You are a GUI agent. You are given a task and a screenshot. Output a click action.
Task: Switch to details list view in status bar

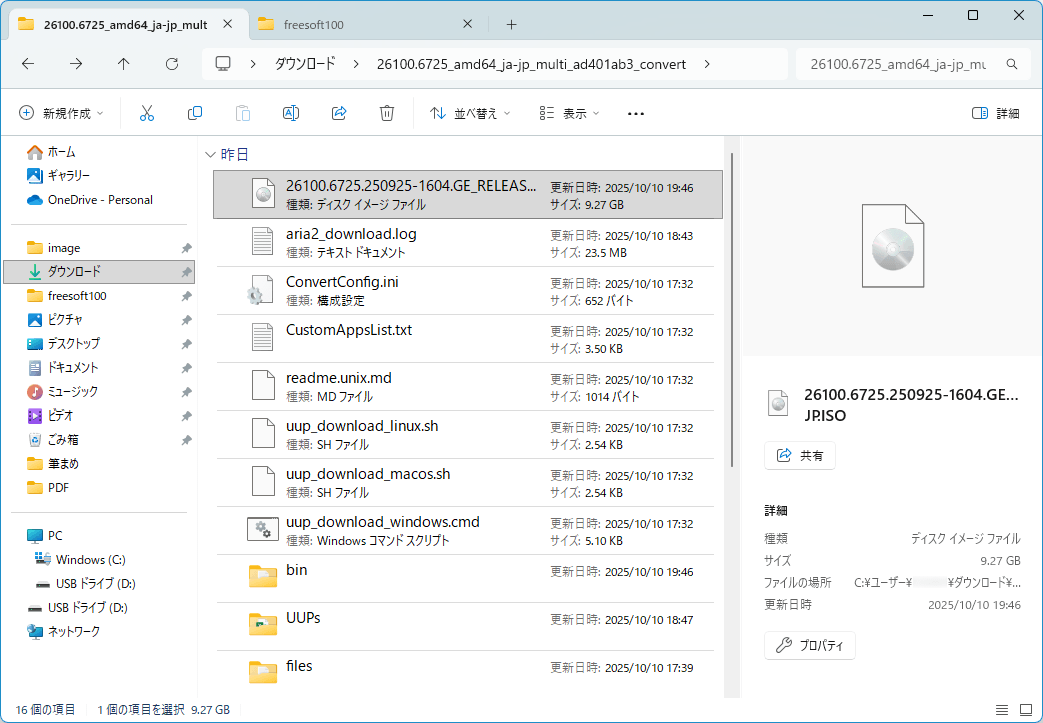point(1001,710)
